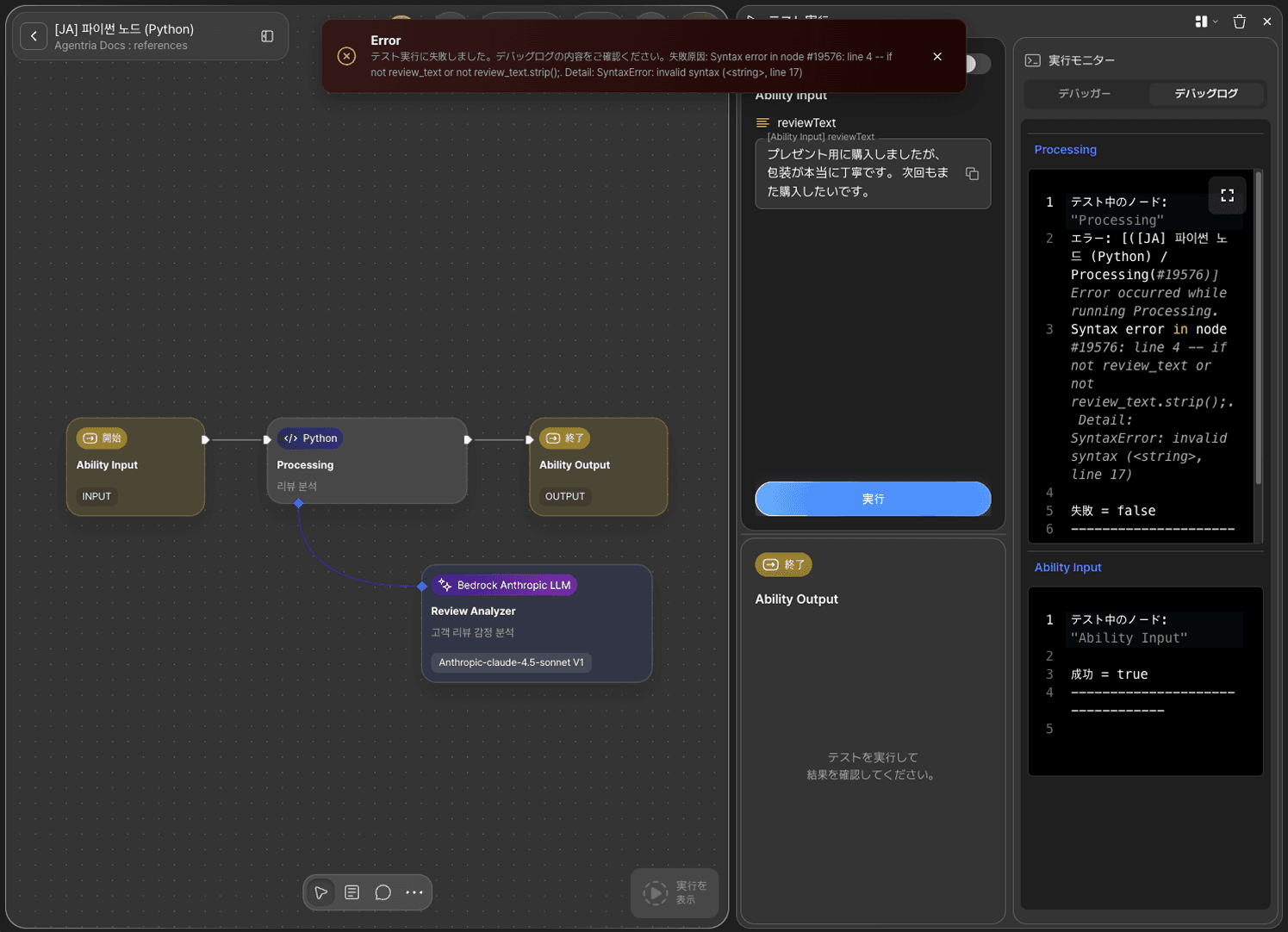Click the Ability Output heading in result panel
The image size is (1288, 932).
point(796,599)
